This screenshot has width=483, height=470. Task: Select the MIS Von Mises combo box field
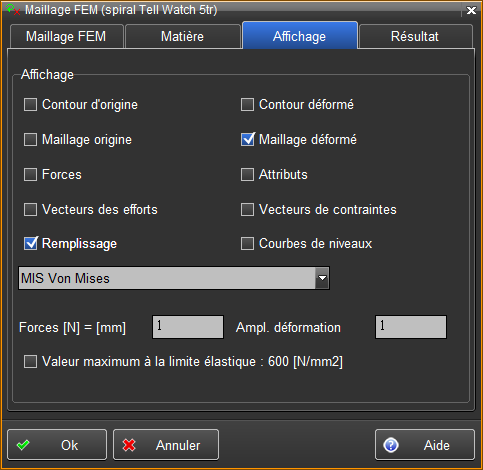click(174, 278)
